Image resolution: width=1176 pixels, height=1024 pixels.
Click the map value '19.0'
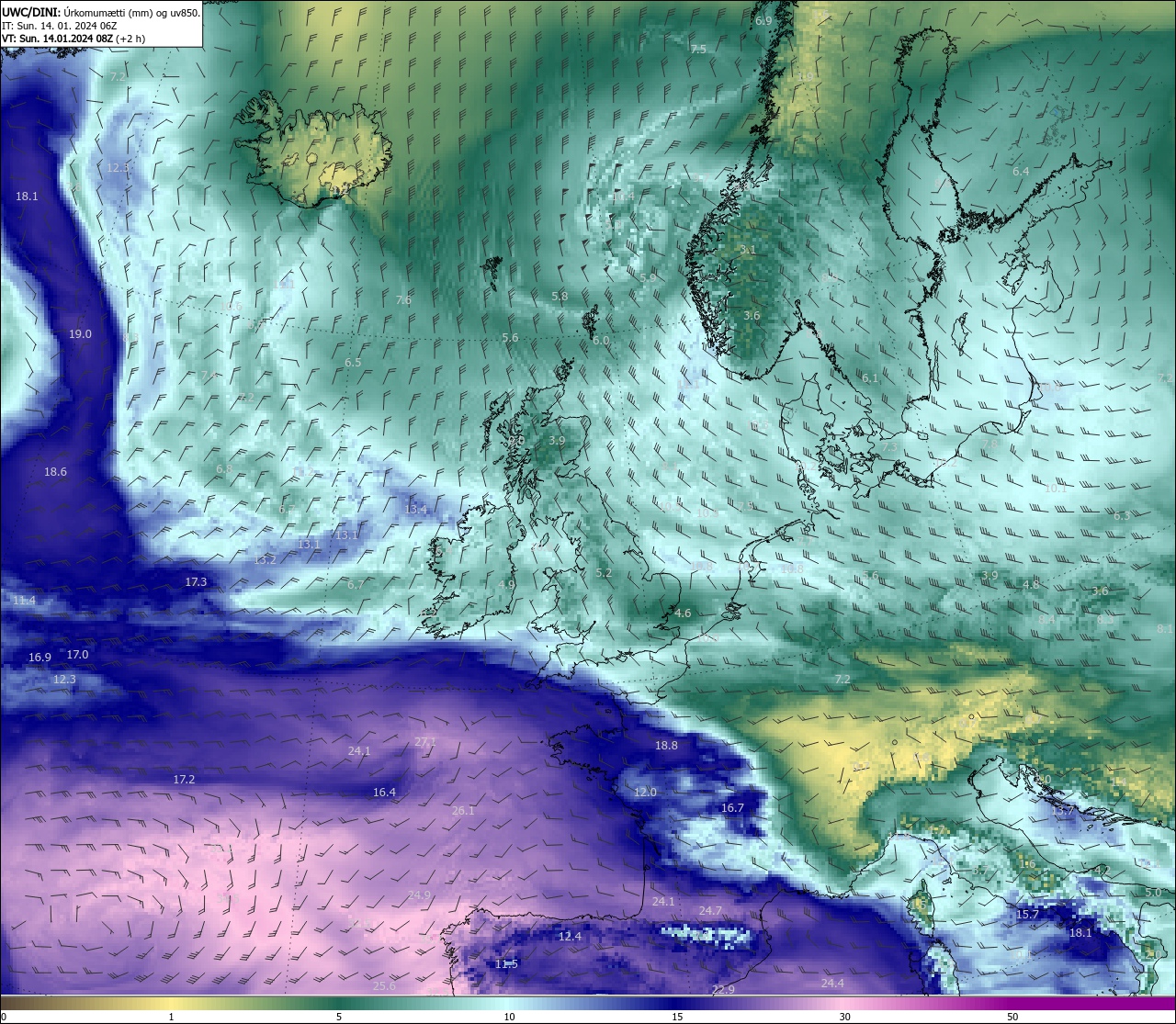(x=81, y=333)
